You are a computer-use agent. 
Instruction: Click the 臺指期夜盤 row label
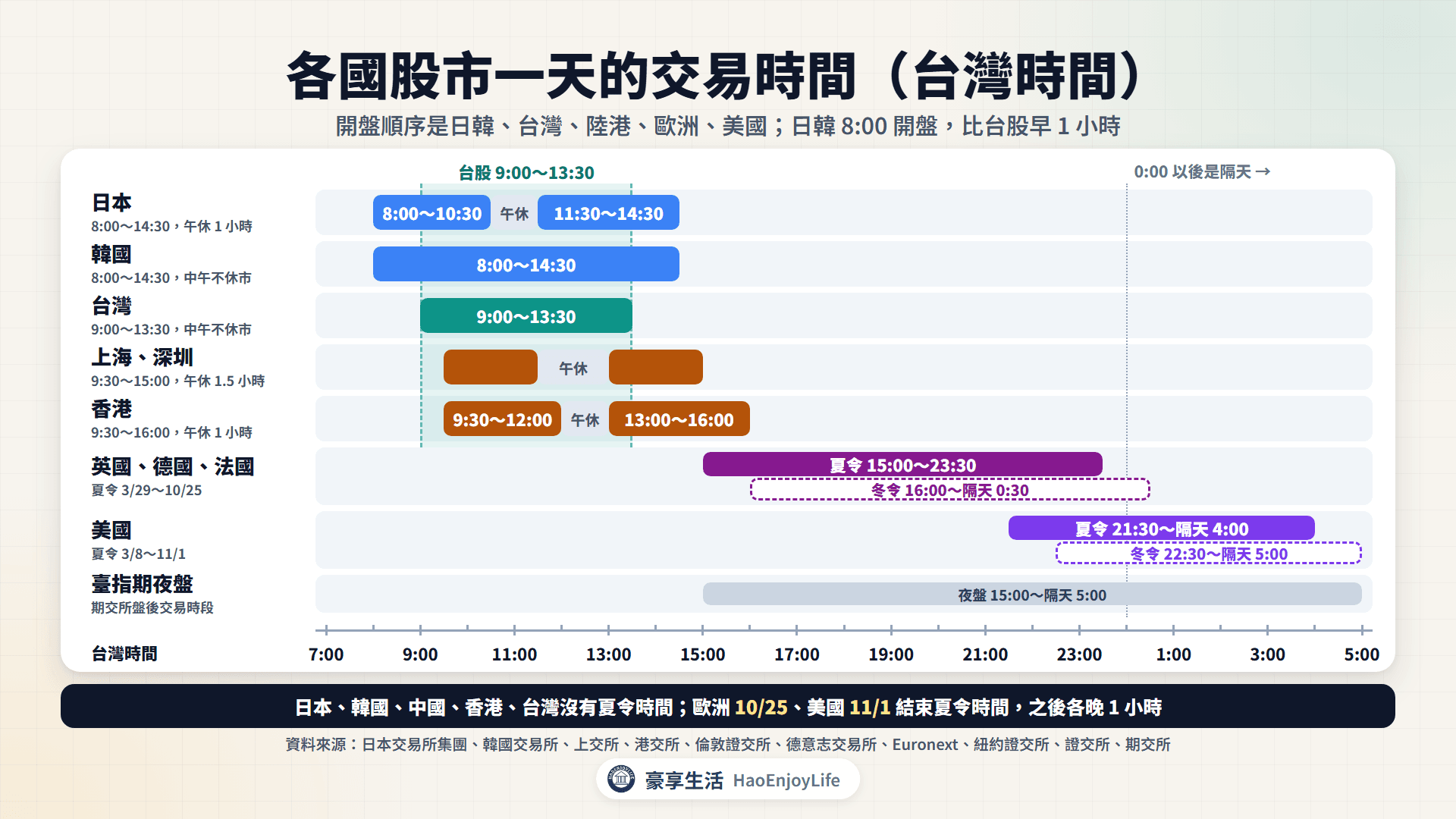(143, 584)
